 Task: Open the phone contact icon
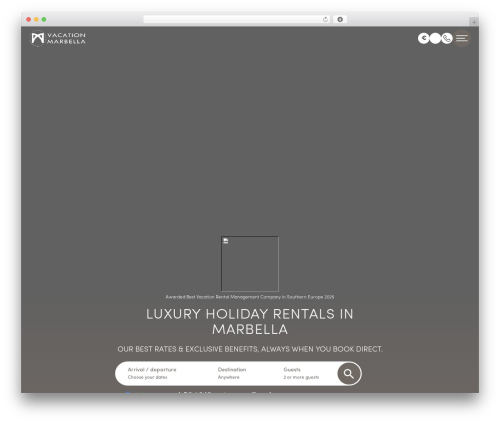tap(447, 38)
